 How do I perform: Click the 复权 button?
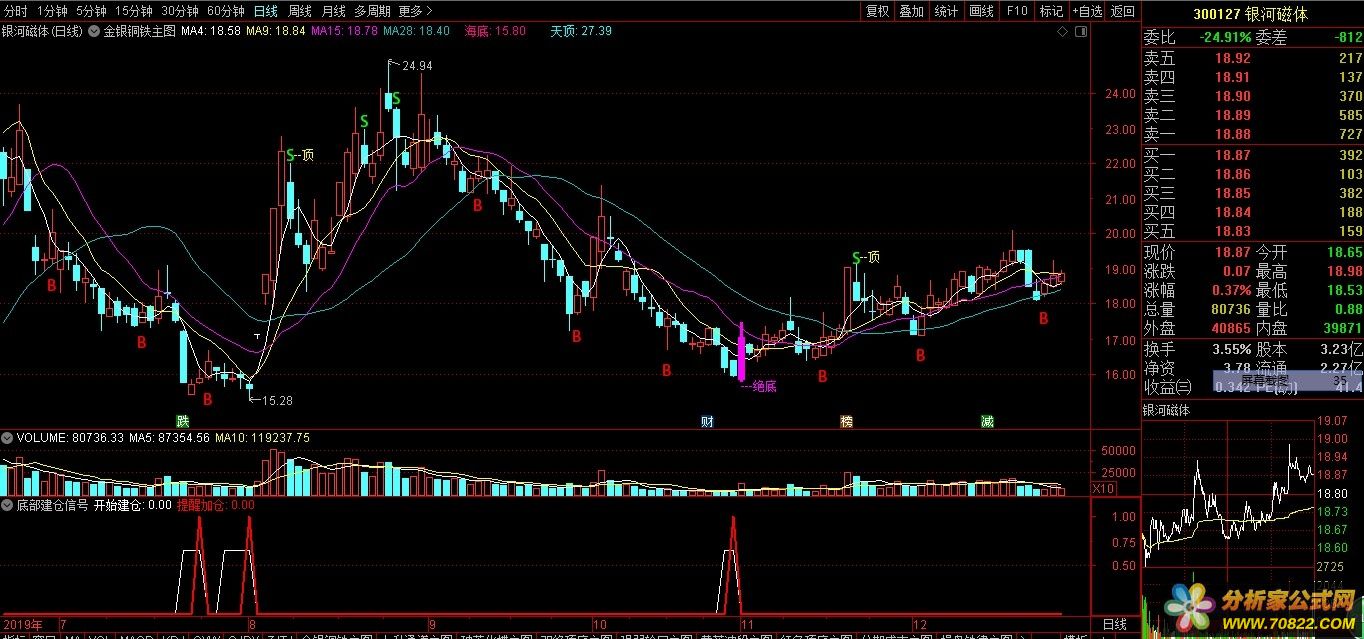pyautogui.click(x=877, y=11)
